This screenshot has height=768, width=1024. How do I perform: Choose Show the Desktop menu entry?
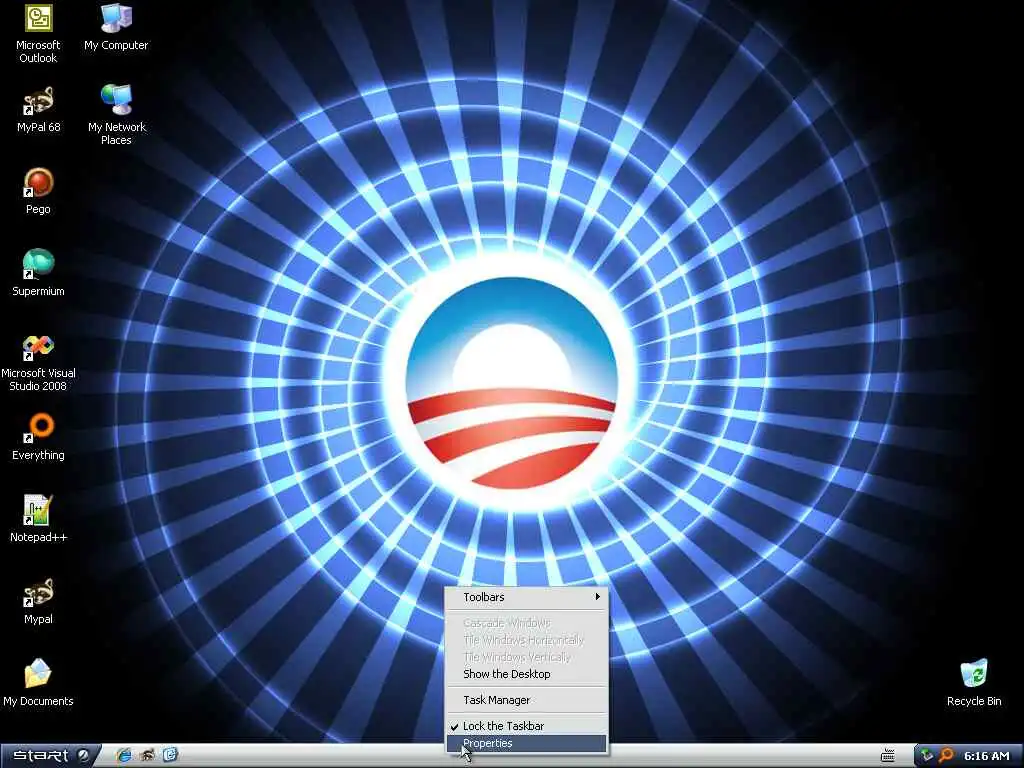coord(526,674)
